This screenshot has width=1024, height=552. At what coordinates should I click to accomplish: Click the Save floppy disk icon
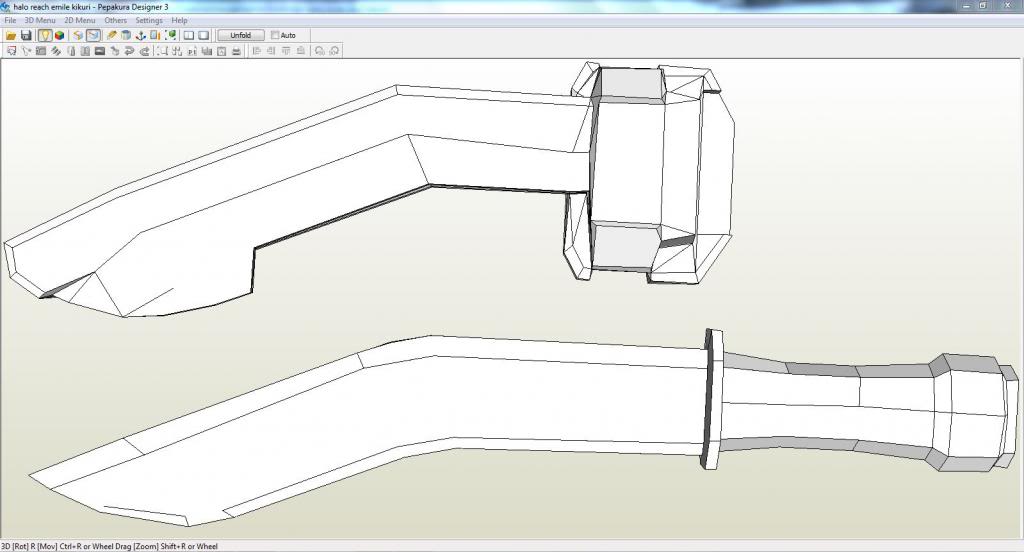26,35
